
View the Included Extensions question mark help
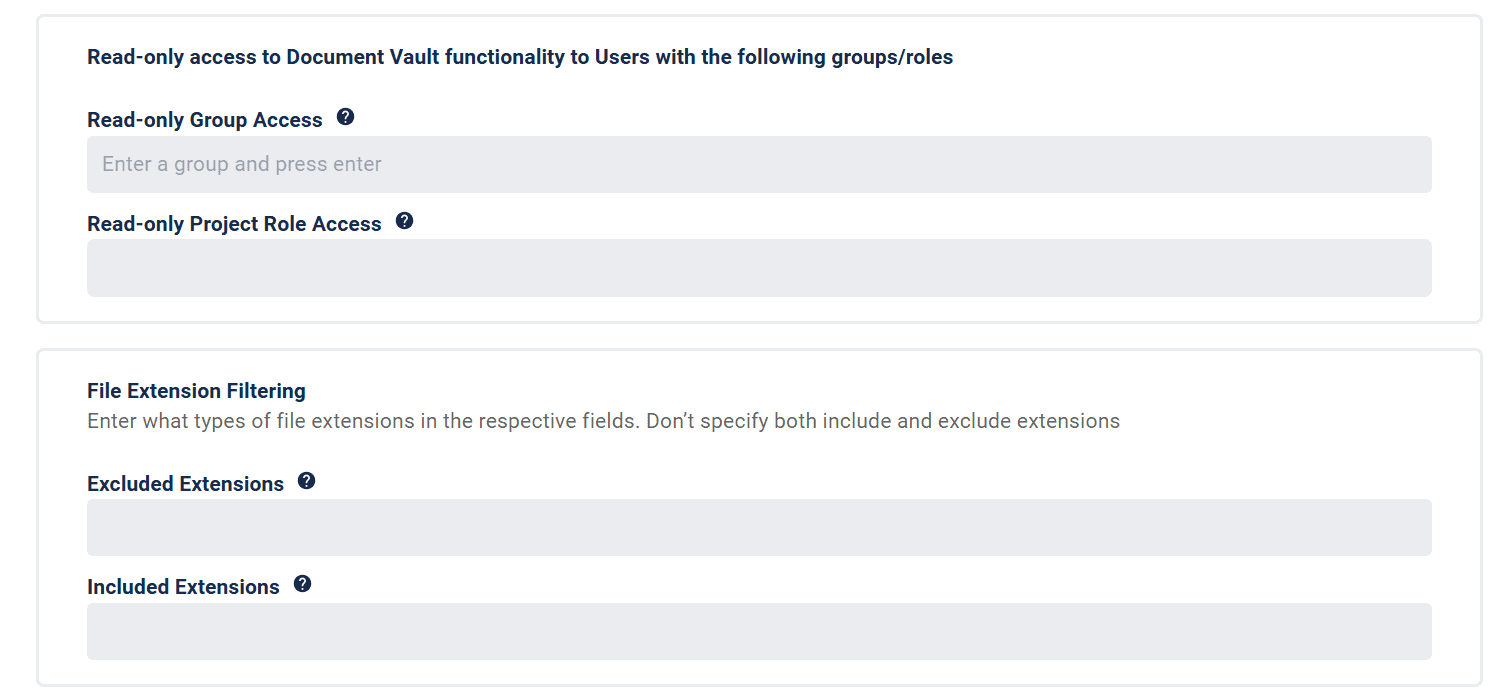tap(302, 584)
